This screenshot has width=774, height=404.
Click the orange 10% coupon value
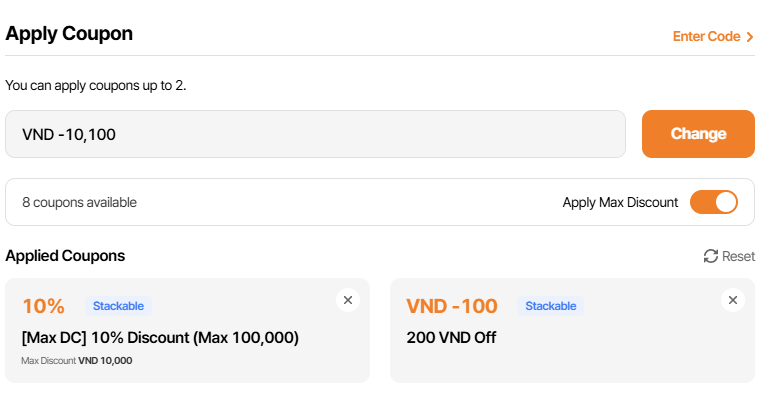pos(43,306)
